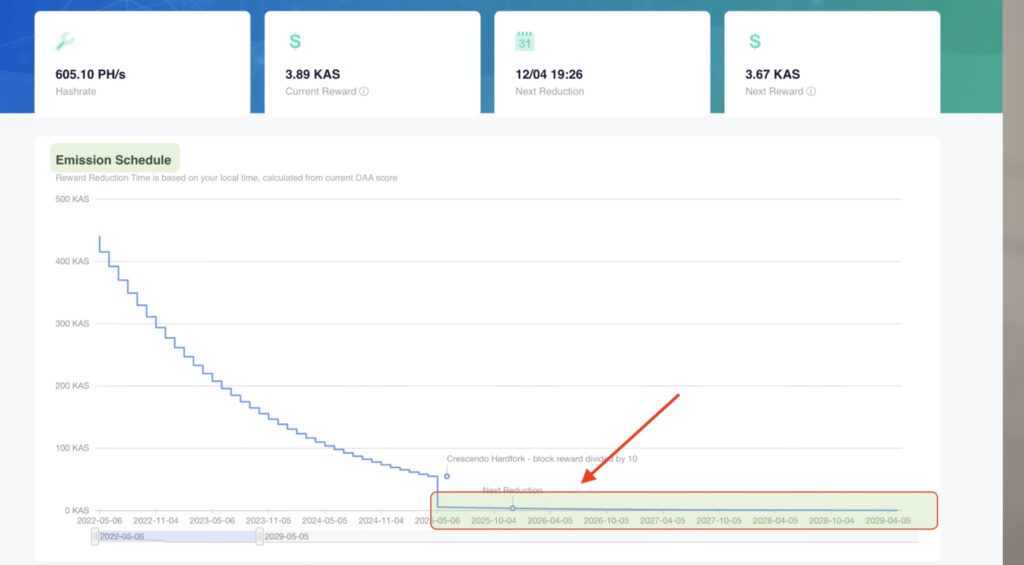Click the Emission Schedule heading
Viewport: 1024px width, 565px height.
(113, 160)
